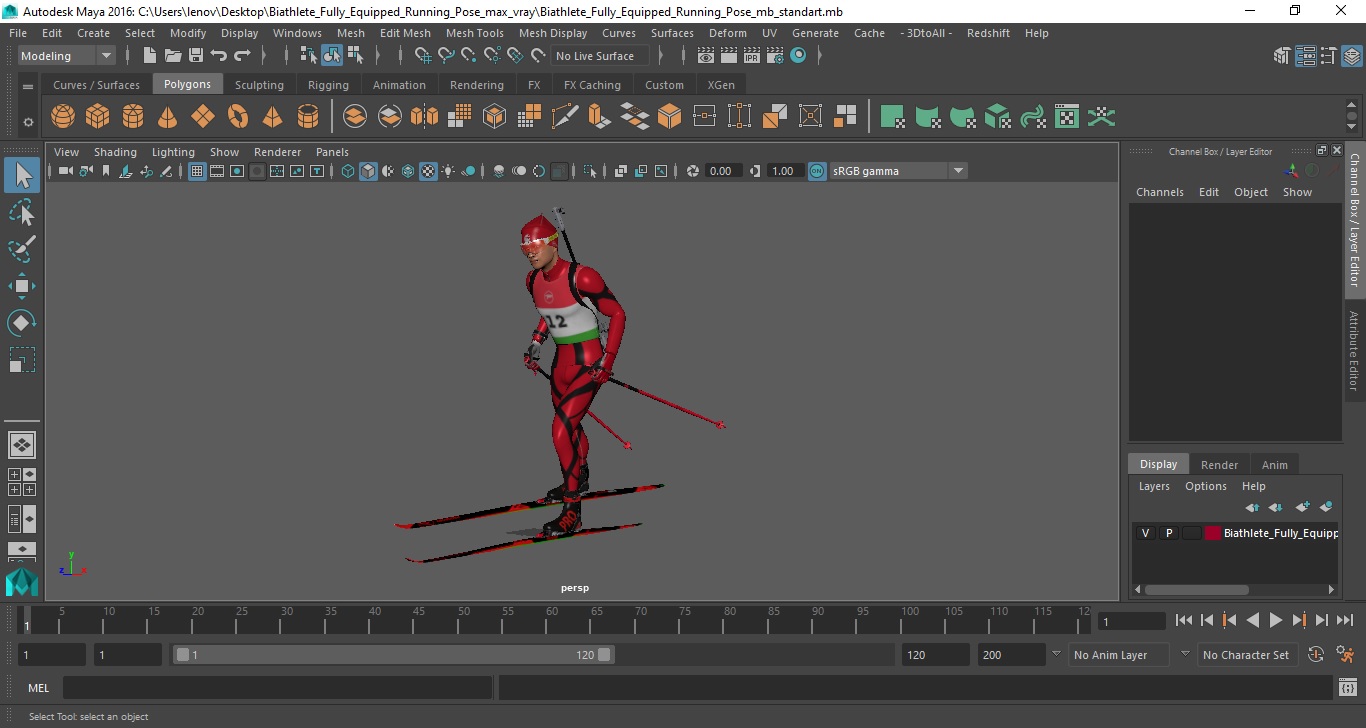Click the Undo arrow icon
This screenshot has width=1366, height=728.
point(219,56)
